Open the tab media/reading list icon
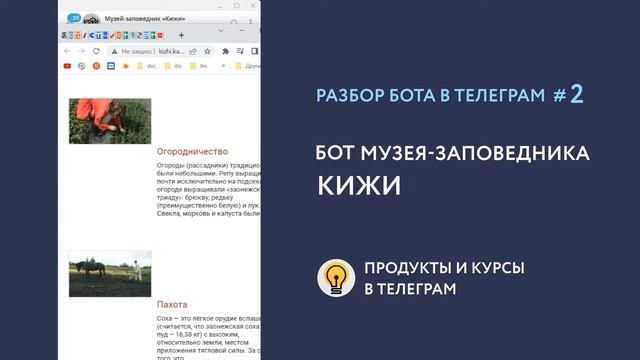640x360 pixels. click(x=240, y=51)
